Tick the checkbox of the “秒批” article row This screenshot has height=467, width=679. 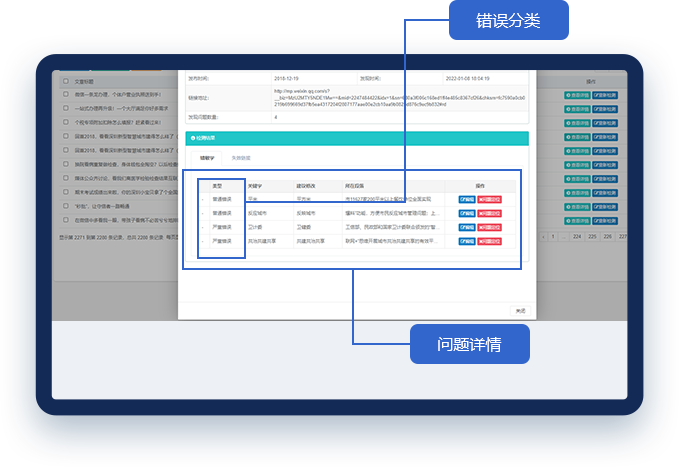(66, 206)
